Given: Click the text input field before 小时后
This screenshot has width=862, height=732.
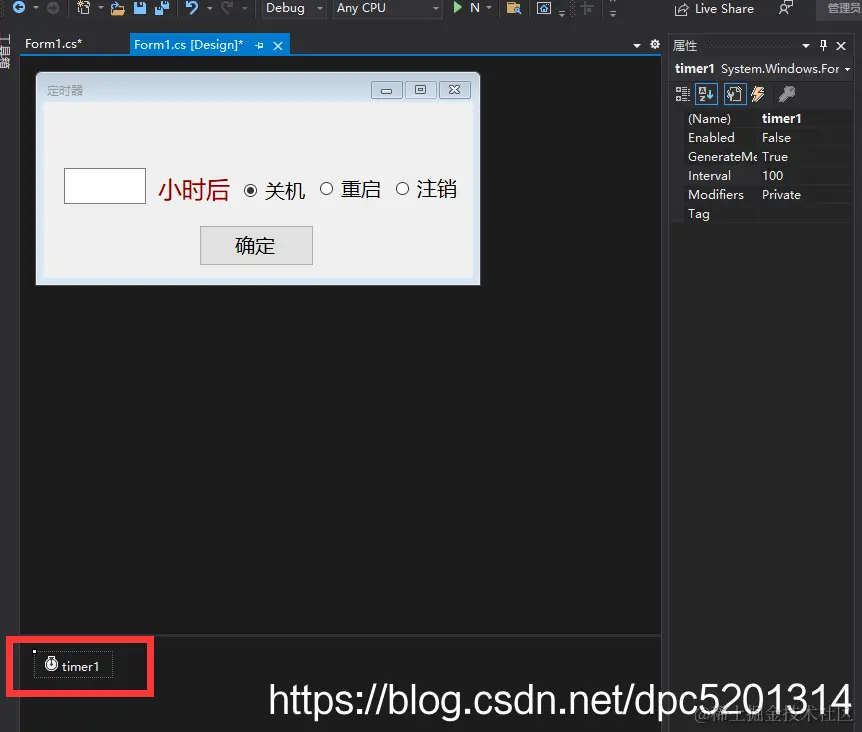Looking at the screenshot, I should point(104,186).
